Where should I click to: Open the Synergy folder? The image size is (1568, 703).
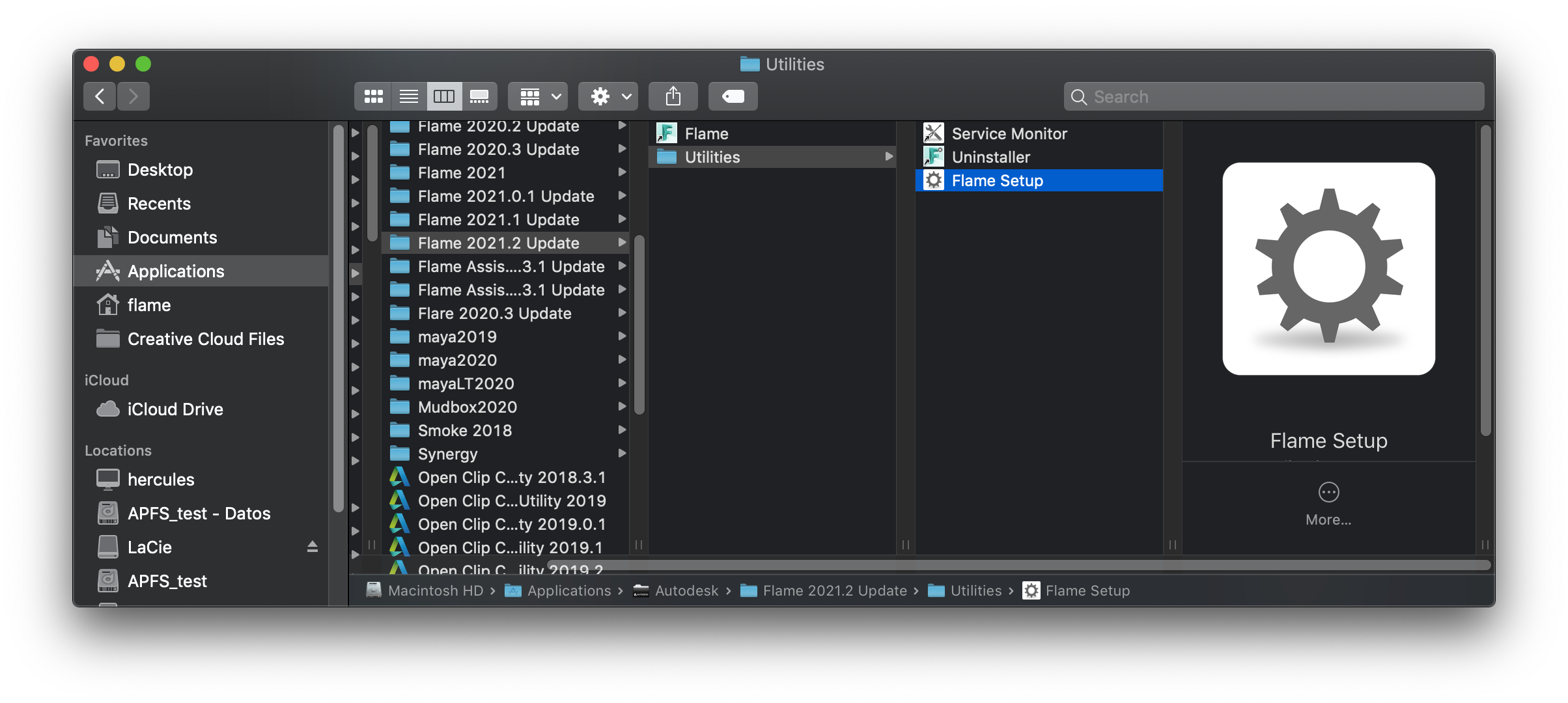[447, 454]
